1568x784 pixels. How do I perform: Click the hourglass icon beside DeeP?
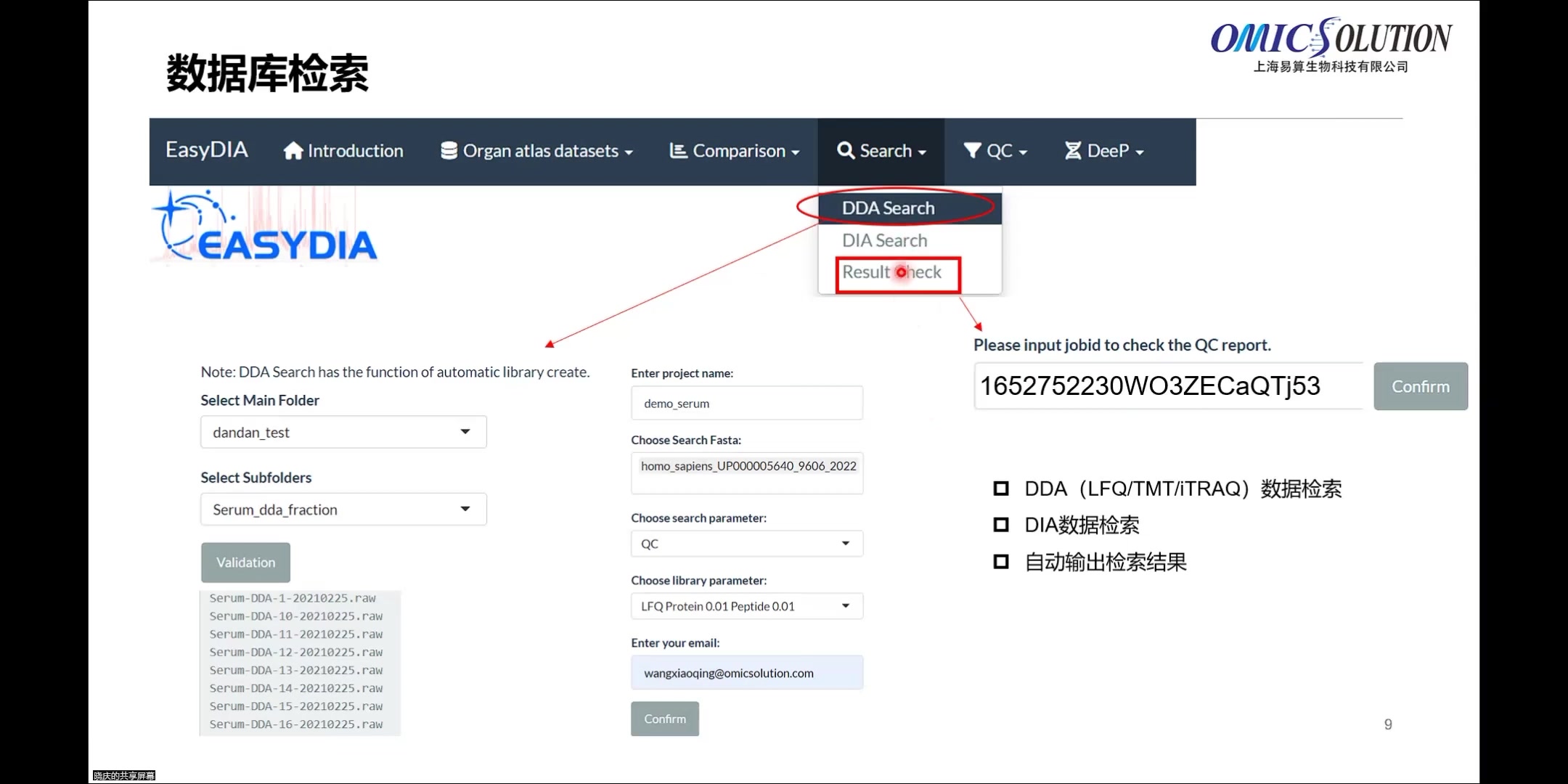tap(1073, 150)
